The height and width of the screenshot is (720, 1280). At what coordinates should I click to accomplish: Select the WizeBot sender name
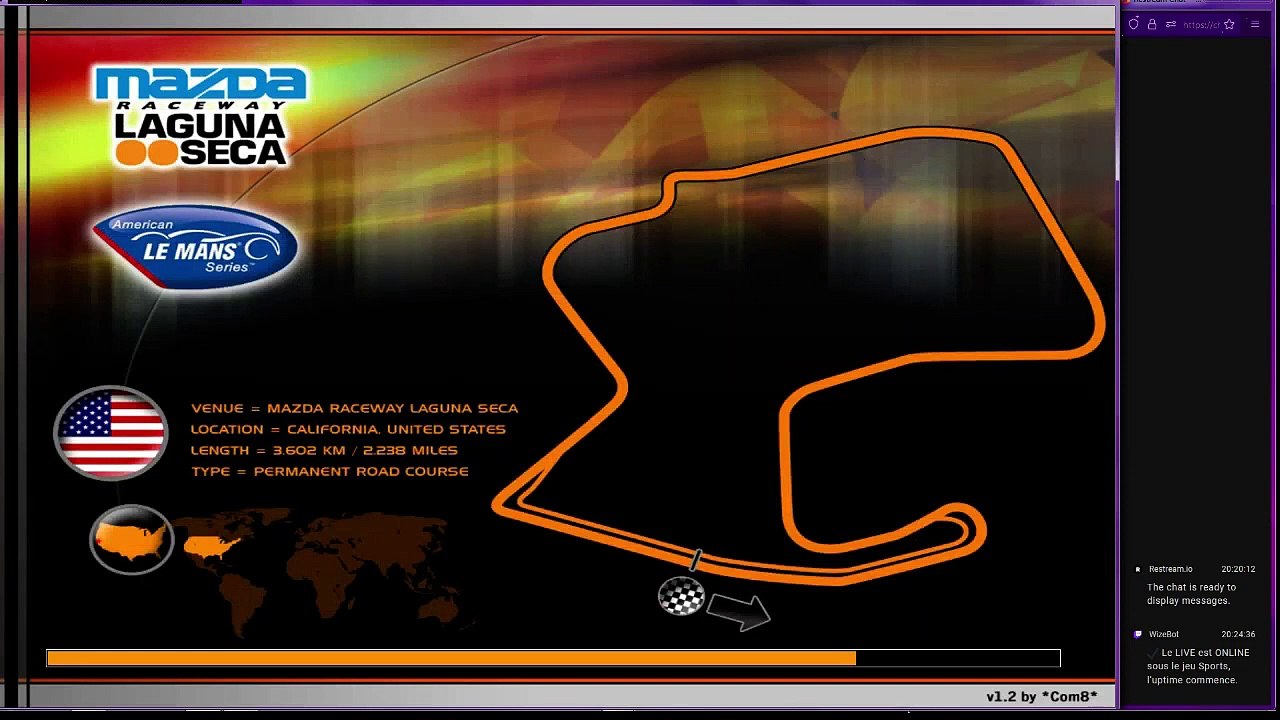pos(1164,634)
